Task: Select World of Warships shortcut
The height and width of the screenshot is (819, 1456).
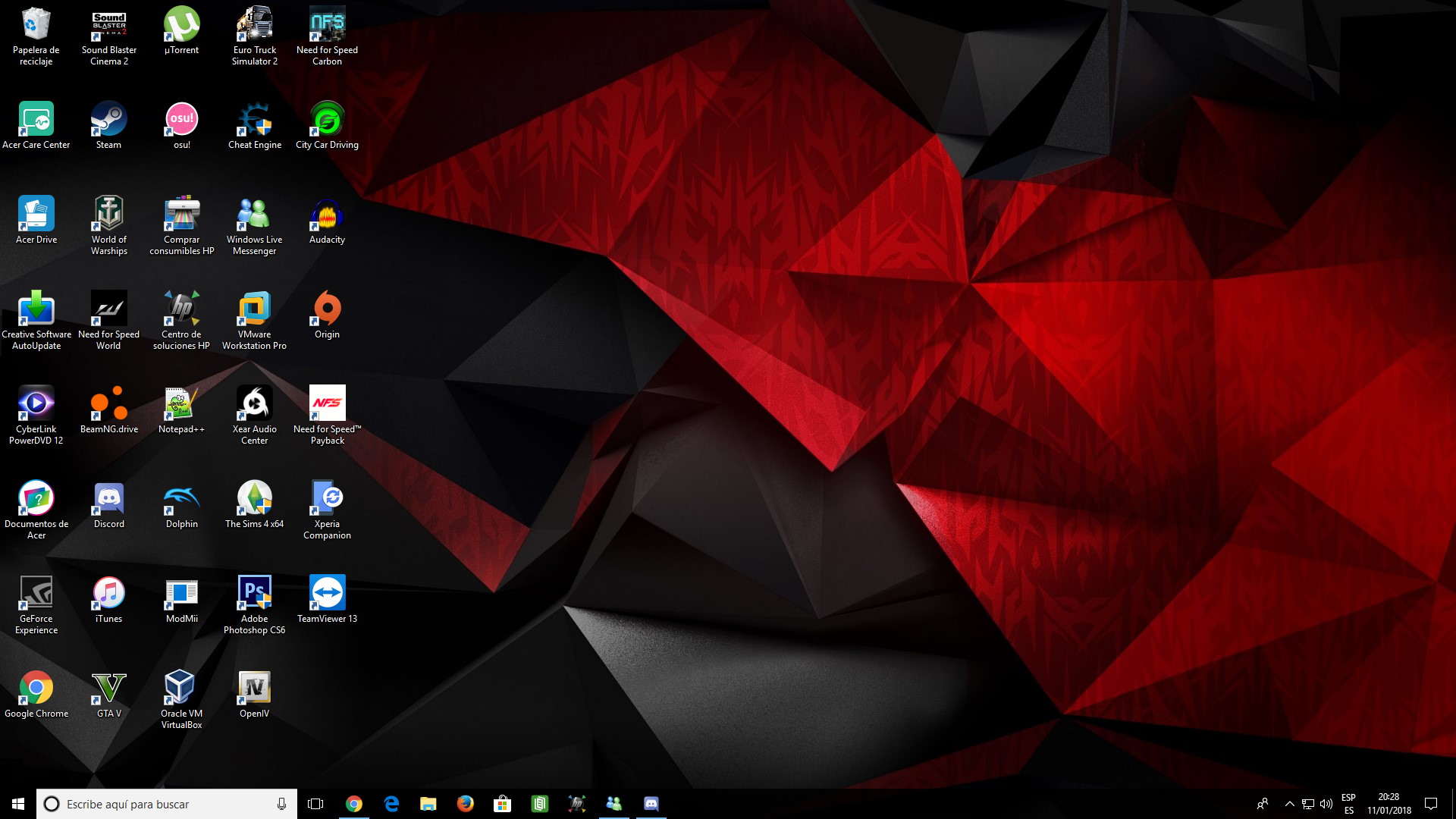Action: pyautogui.click(x=109, y=225)
